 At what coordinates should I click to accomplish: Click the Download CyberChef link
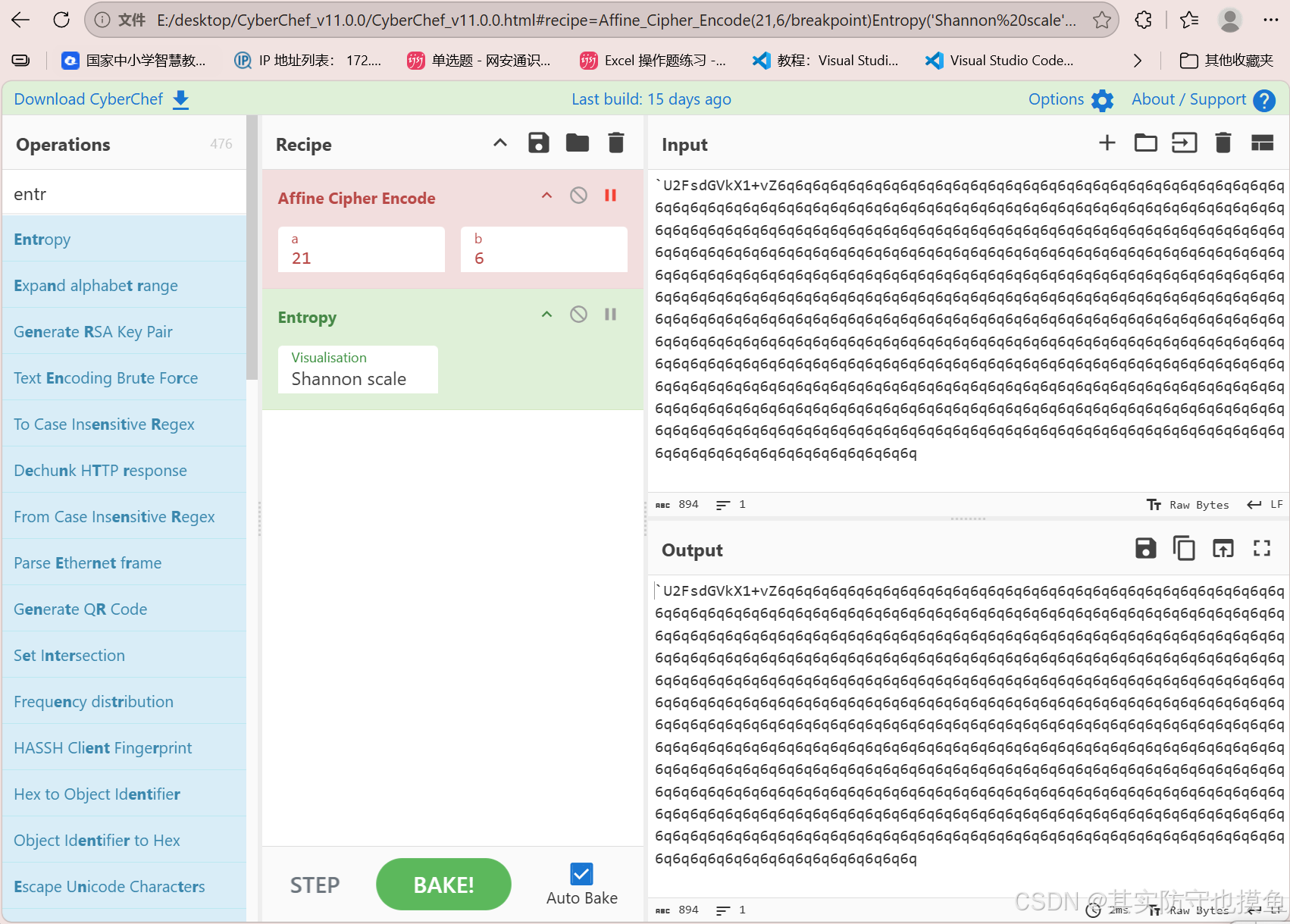pyautogui.click(x=102, y=99)
